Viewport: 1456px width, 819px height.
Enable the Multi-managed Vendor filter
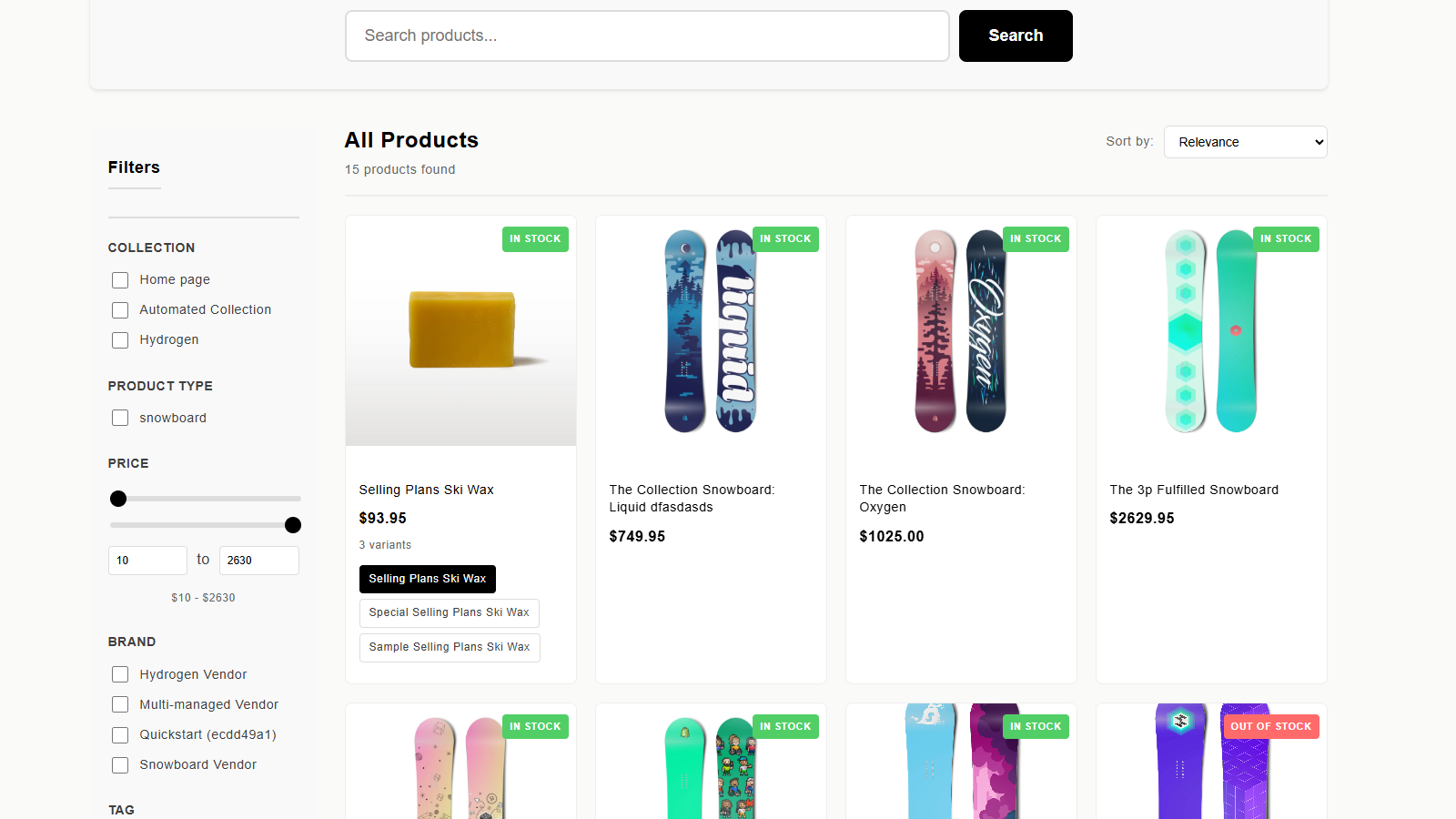[119, 704]
